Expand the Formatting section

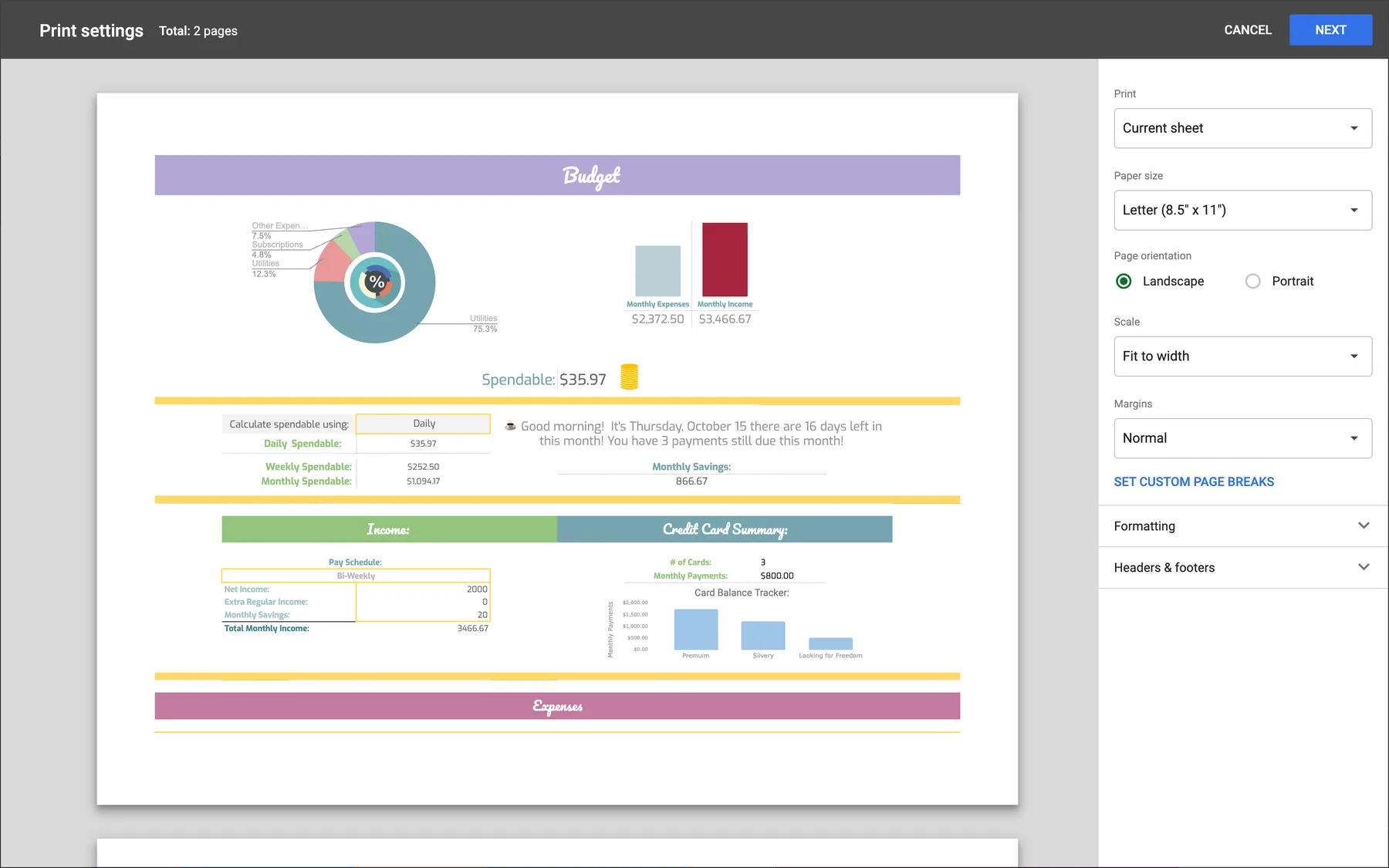(1242, 526)
